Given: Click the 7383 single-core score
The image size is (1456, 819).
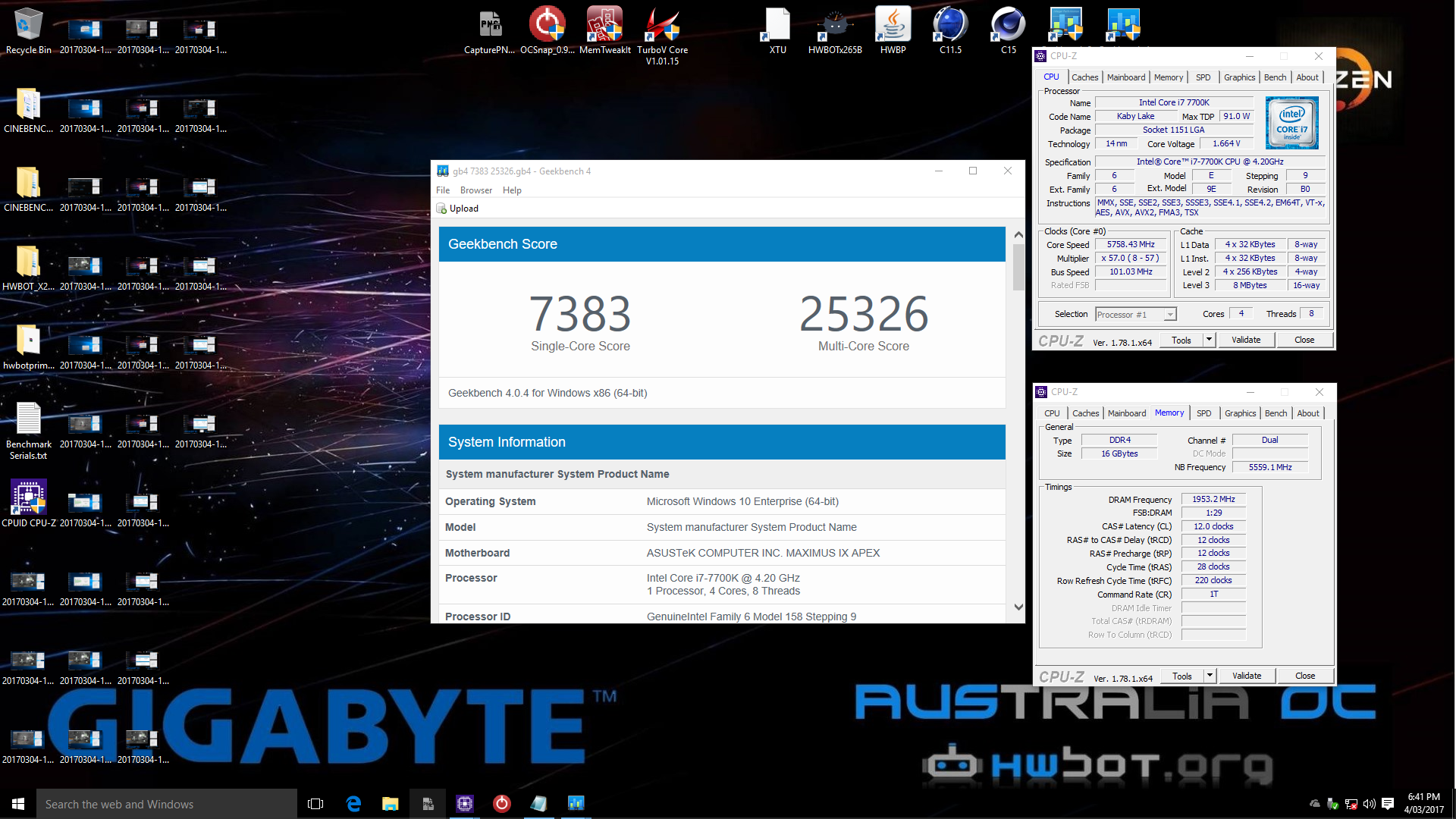Looking at the screenshot, I should pos(580,314).
